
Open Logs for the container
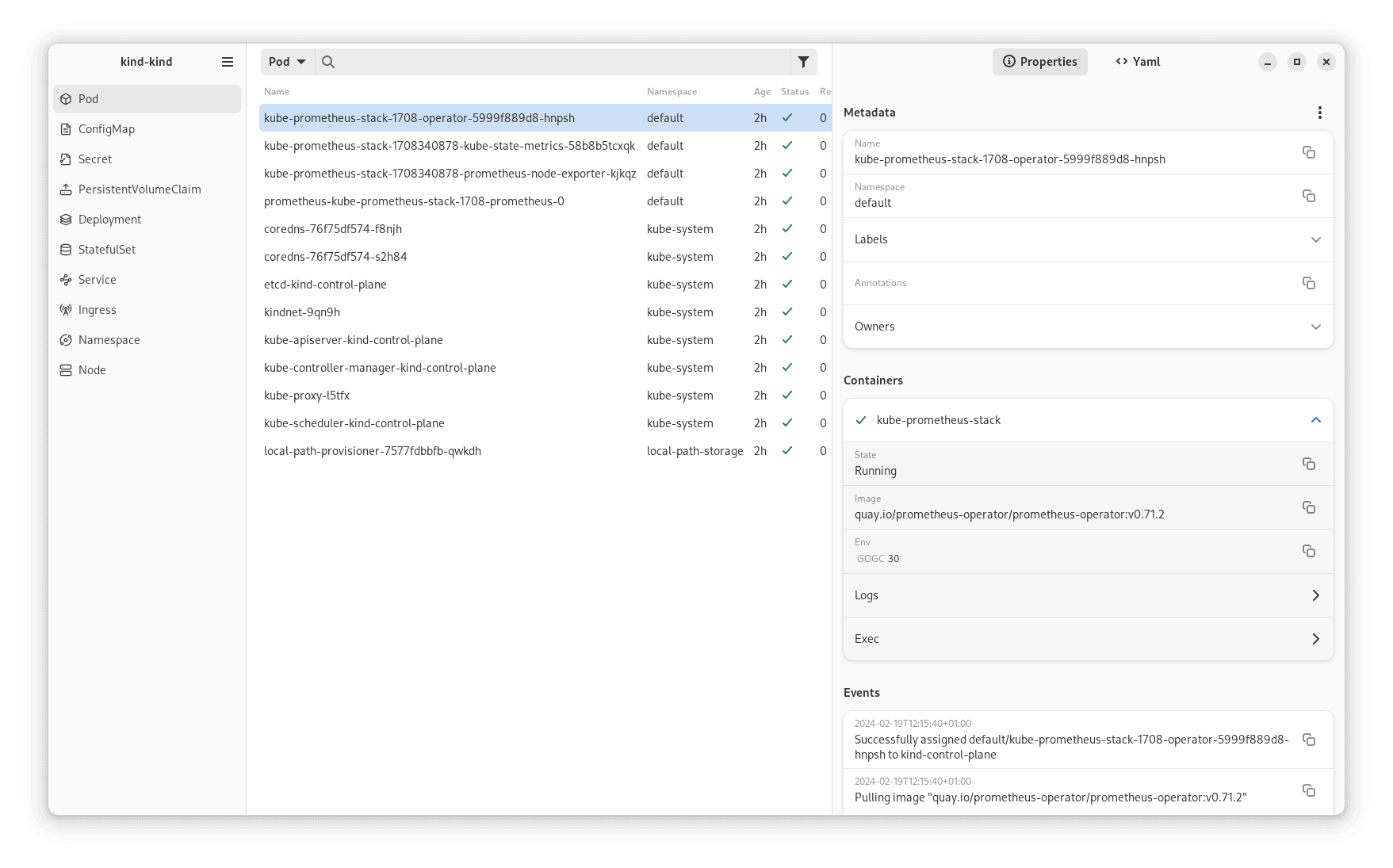click(x=1087, y=595)
